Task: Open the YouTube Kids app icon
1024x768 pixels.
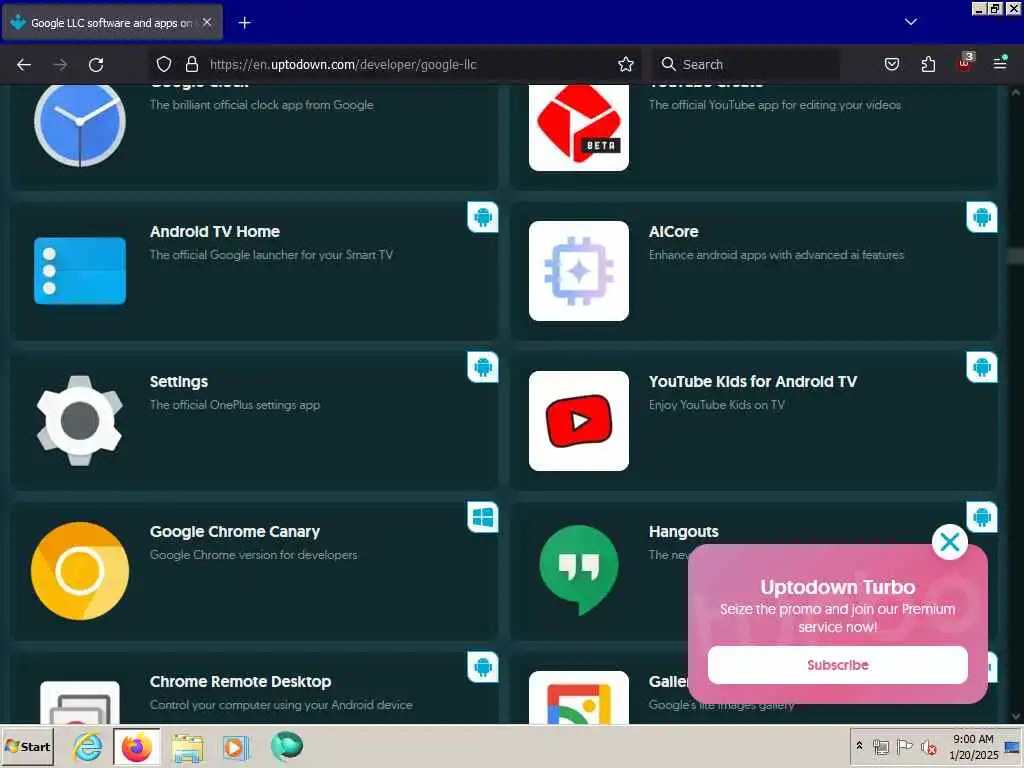Action: coord(579,421)
